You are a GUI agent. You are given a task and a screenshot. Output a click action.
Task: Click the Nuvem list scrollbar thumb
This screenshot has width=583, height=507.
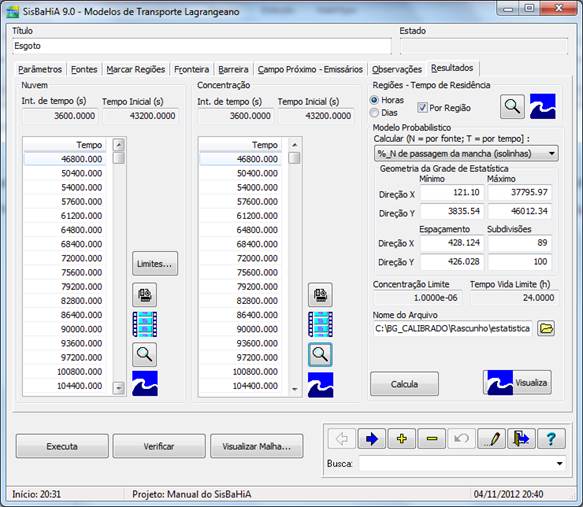coord(119,158)
